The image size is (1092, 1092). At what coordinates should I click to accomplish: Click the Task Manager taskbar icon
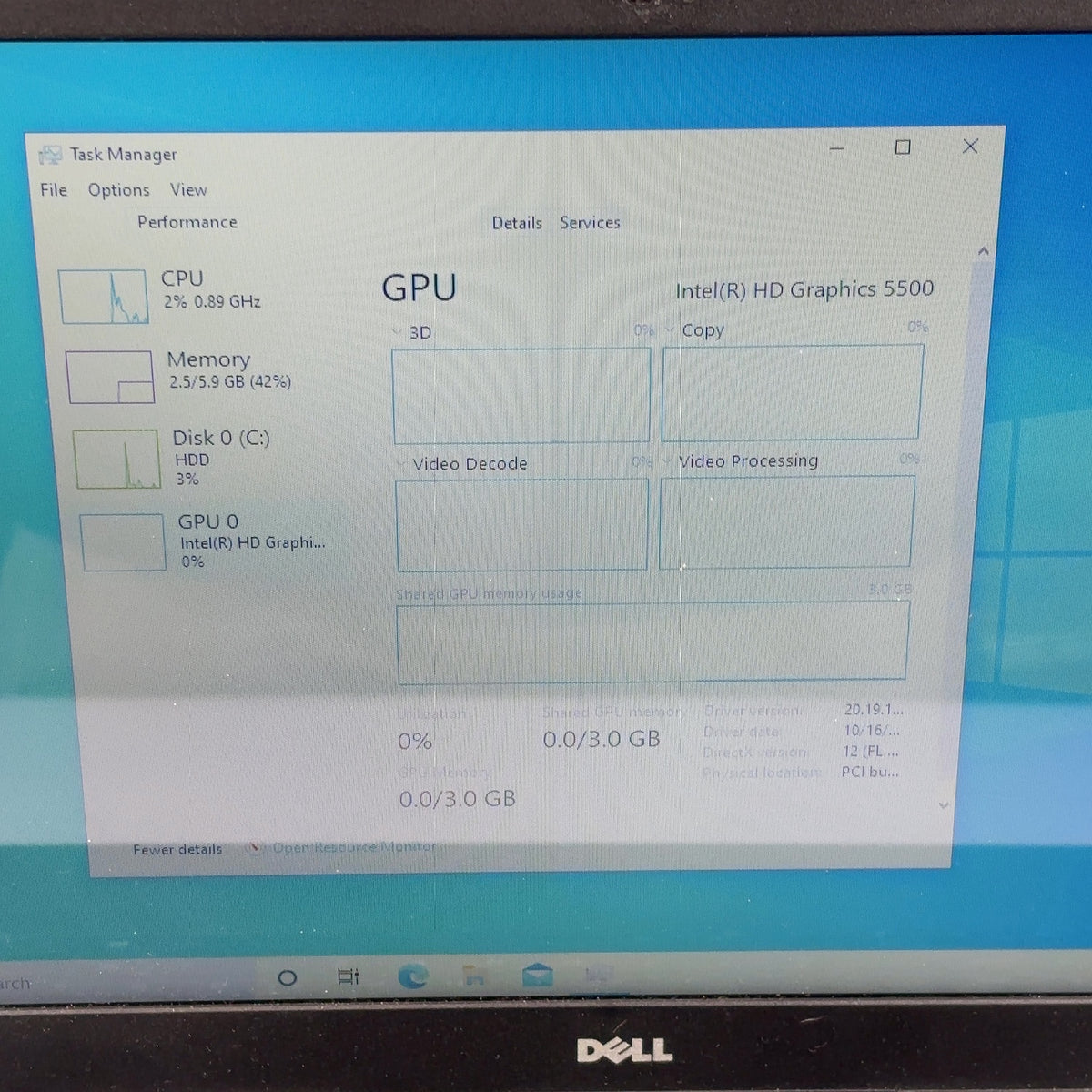click(x=599, y=975)
